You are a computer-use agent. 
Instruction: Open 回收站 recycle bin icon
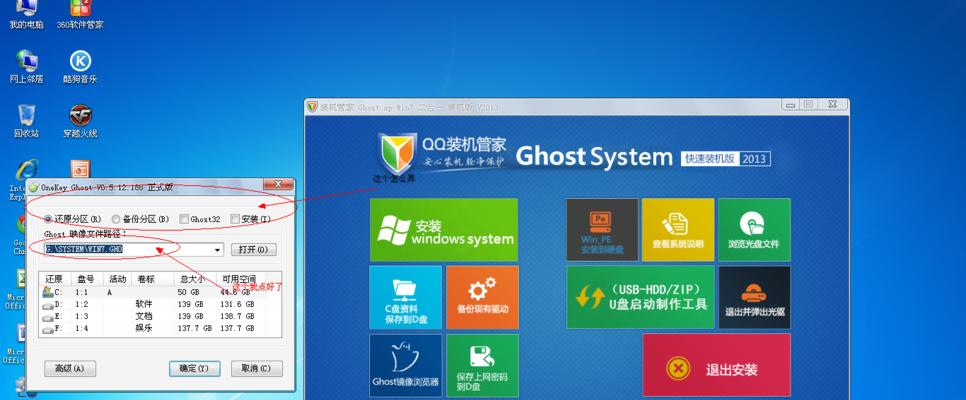(x=26, y=121)
